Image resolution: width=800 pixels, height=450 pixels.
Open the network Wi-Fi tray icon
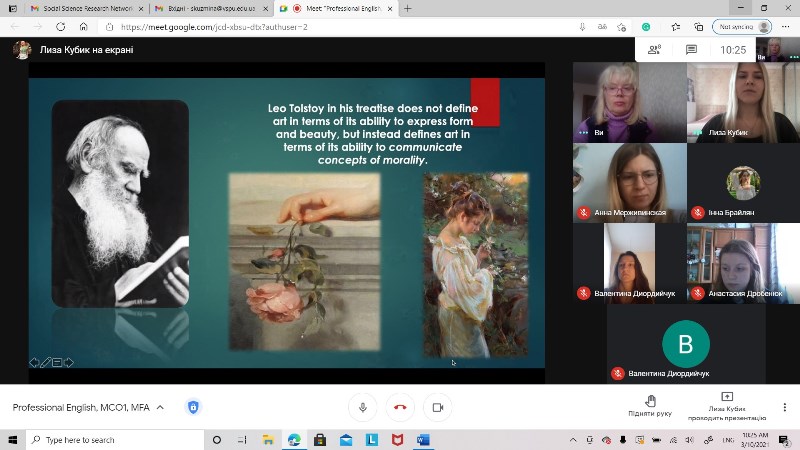673,440
